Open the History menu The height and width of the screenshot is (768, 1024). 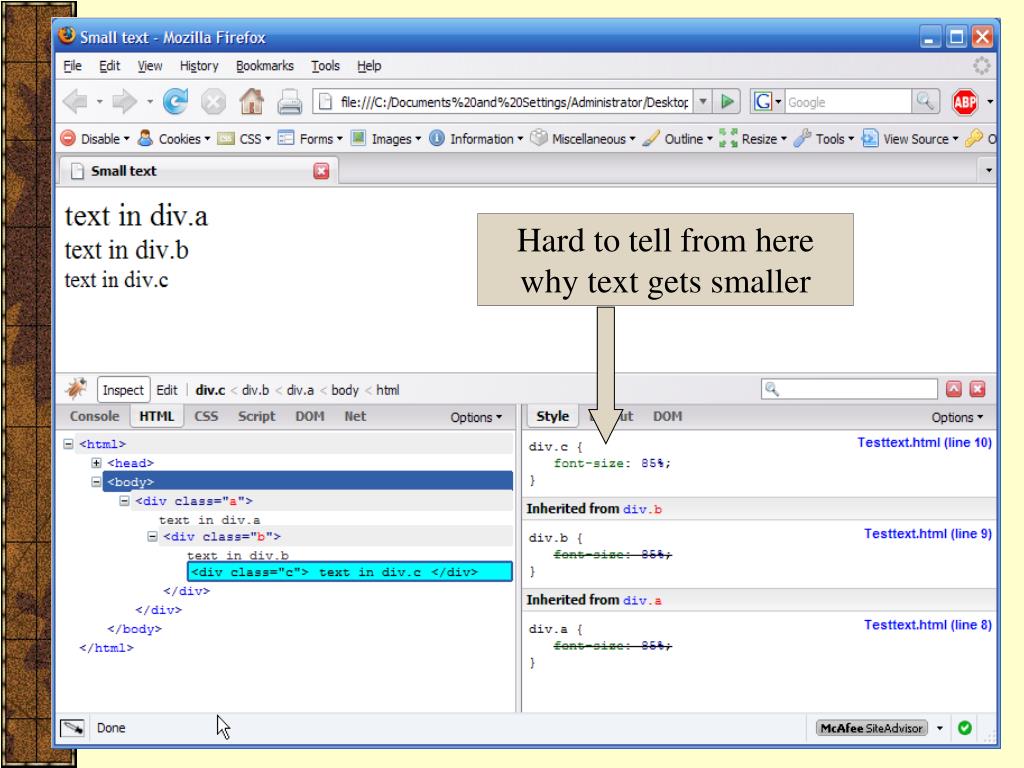tap(199, 66)
